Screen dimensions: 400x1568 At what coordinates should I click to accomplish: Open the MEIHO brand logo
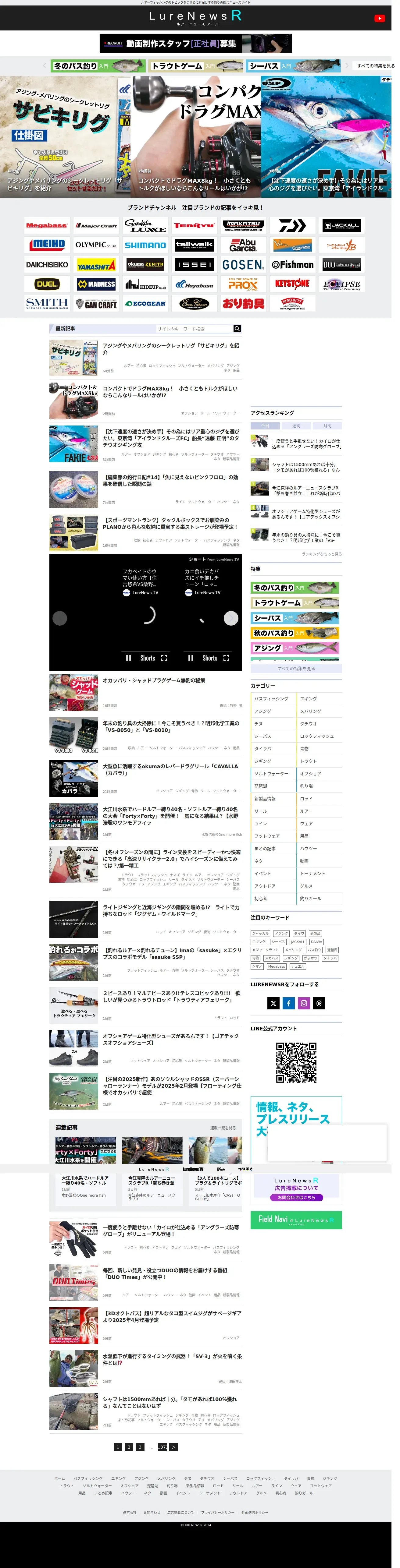coord(46,245)
